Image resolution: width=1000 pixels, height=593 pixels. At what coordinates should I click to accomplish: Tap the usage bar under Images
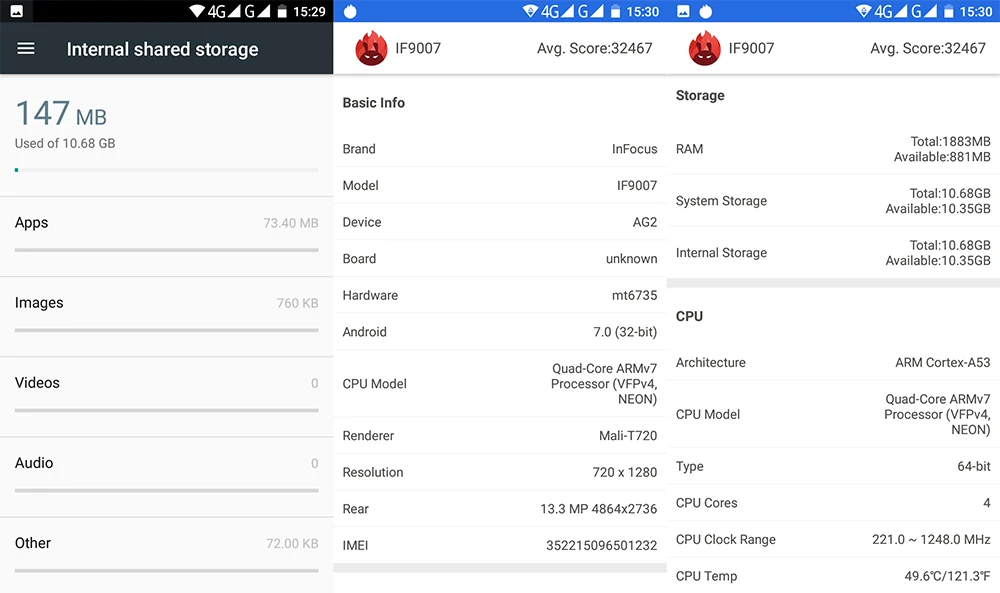click(166, 330)
